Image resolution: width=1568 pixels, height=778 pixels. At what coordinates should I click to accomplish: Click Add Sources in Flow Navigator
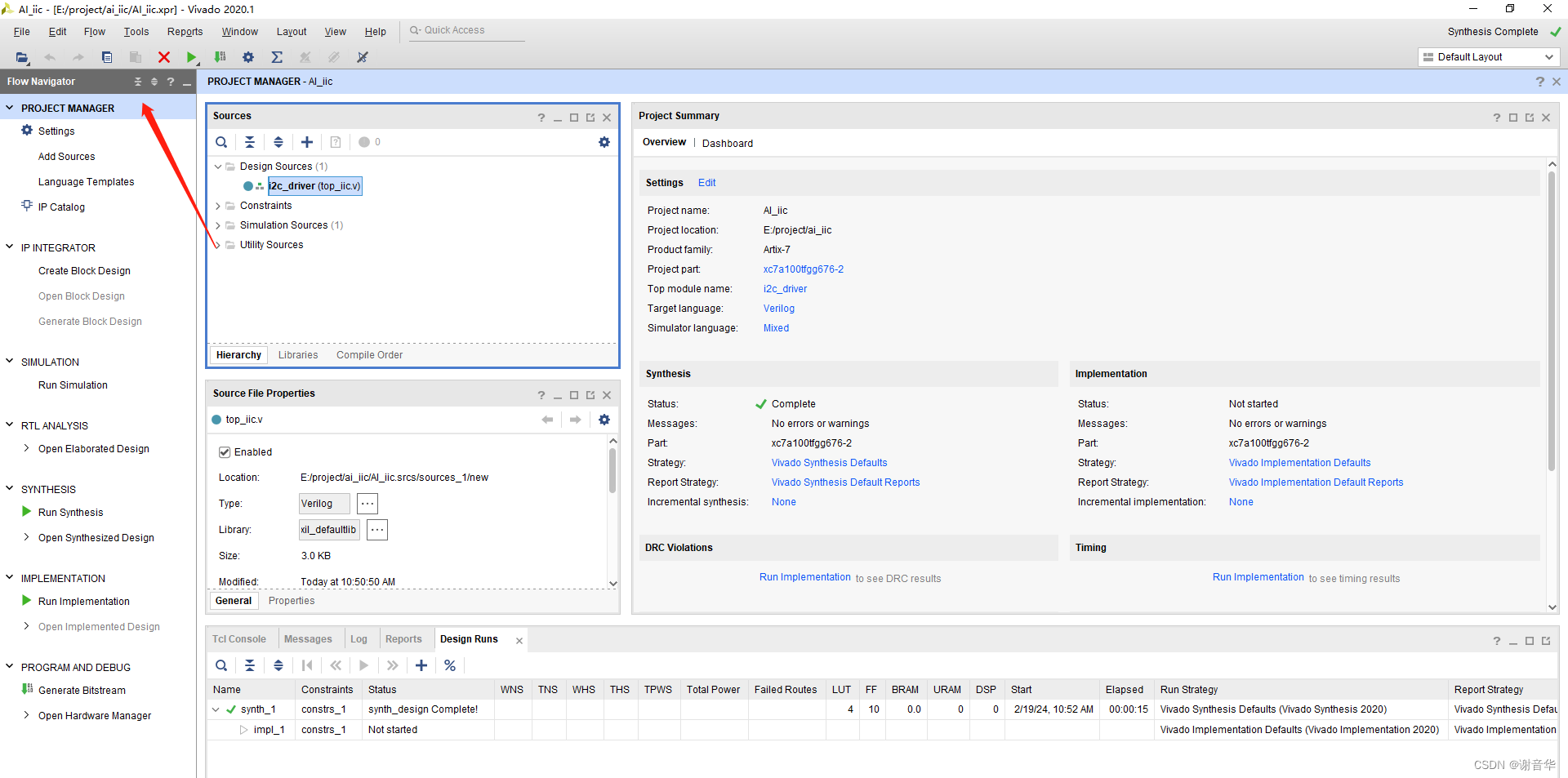(66, 157)
